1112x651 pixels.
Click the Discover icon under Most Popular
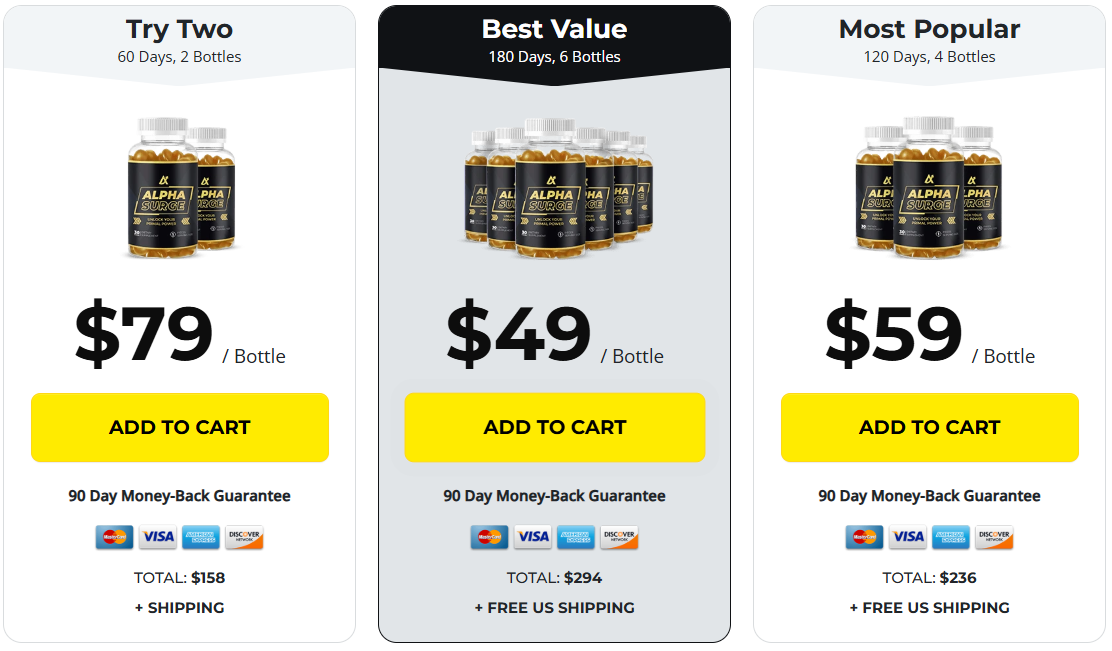(994, 538)
